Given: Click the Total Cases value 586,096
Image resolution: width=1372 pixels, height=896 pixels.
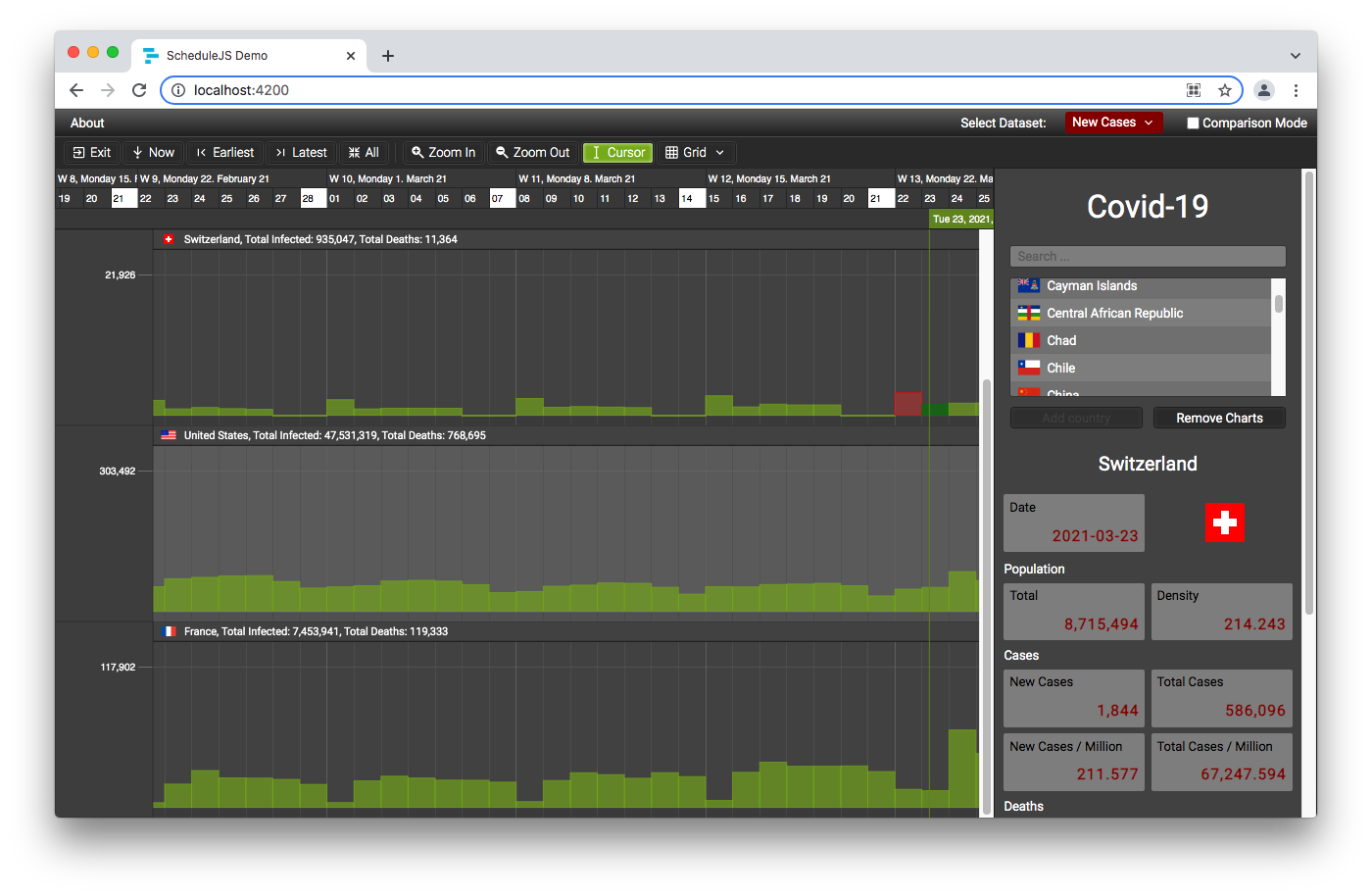Looking at the screenshot, I should tap(1255, 711).
